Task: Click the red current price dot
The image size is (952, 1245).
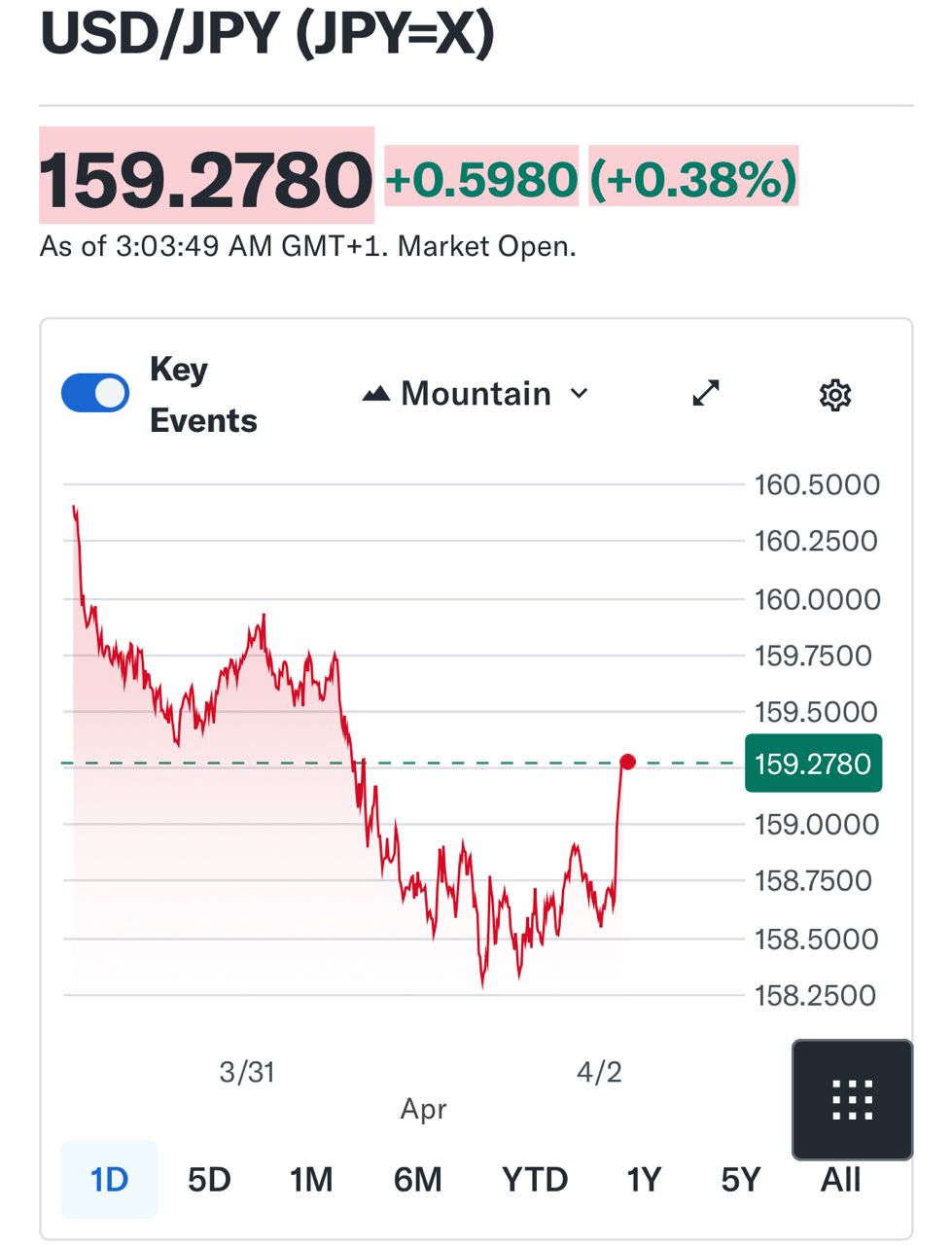Action: point(628,762)
